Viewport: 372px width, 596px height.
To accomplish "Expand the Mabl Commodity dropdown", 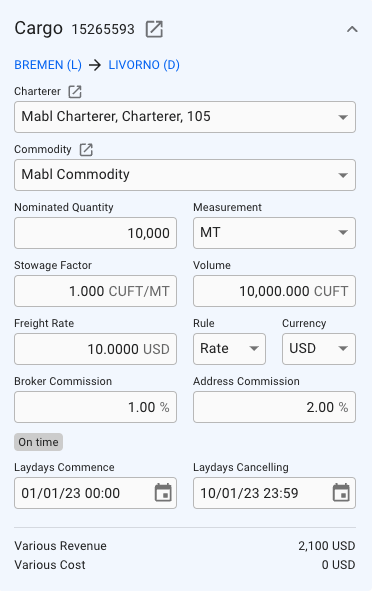I will (x=185, y=175).
